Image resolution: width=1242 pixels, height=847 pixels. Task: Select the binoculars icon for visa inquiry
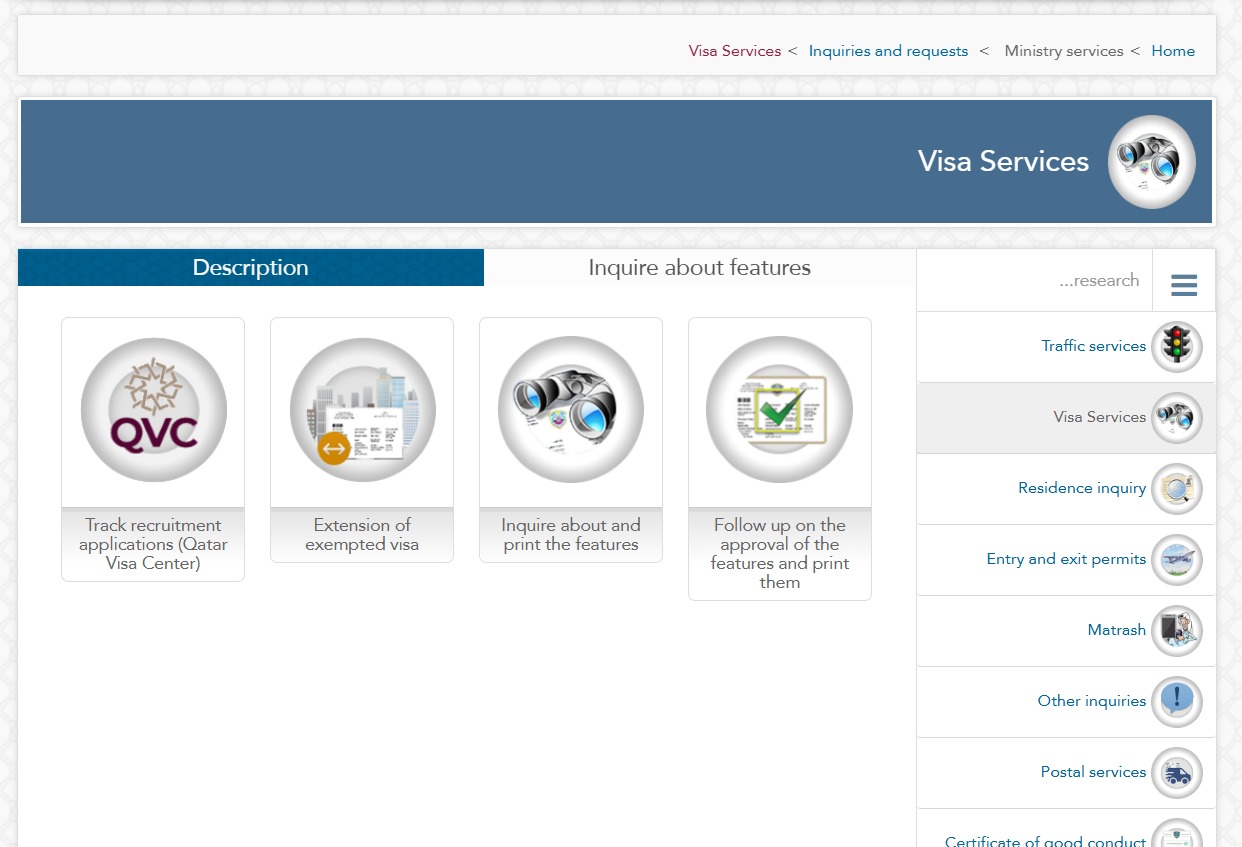click(x=571, y=410)
